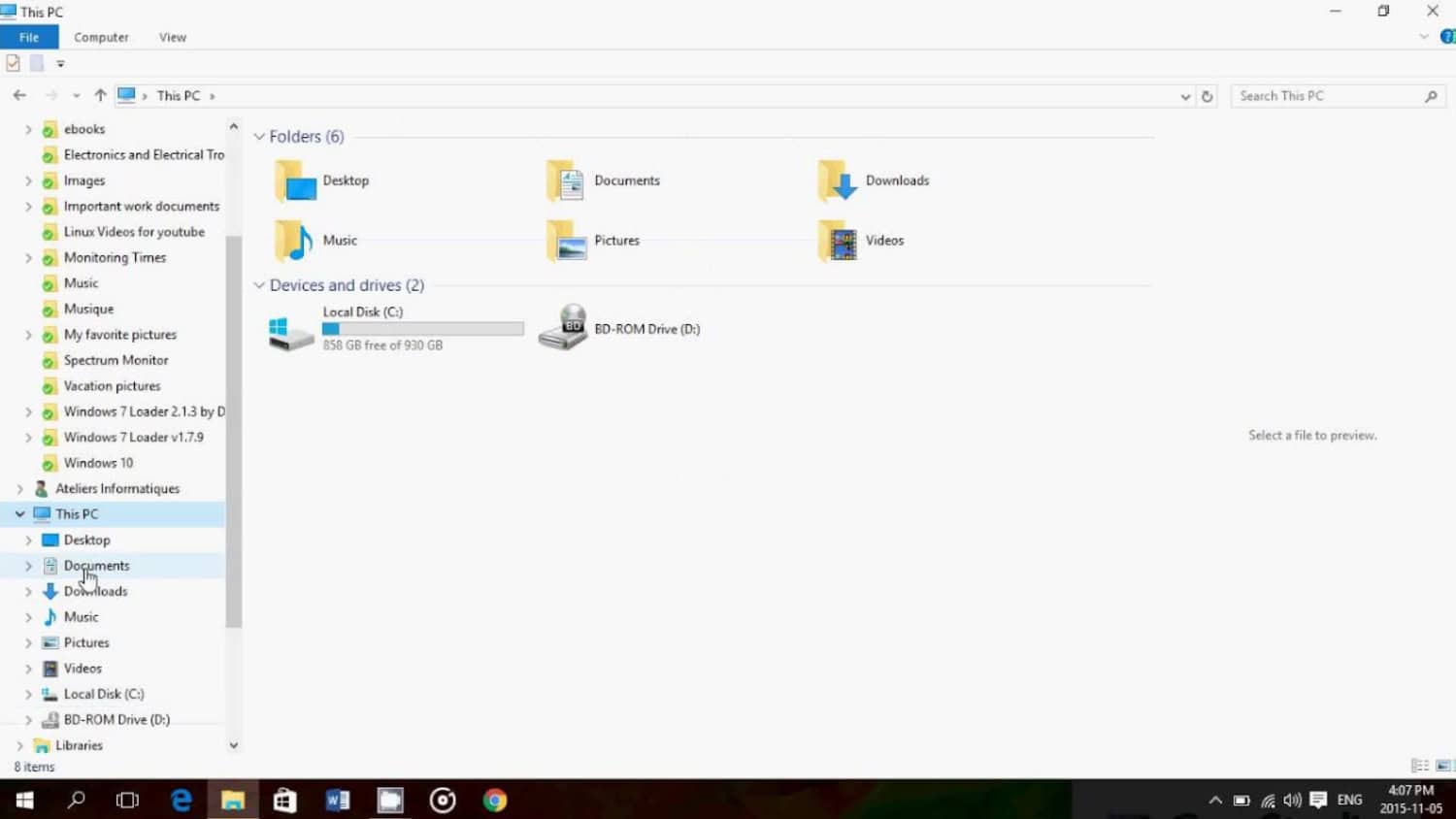Select BD-ROM Drive (D:) in navigation tree
1456x819 pixels.
pyautogui.click(x=116, y=720)
